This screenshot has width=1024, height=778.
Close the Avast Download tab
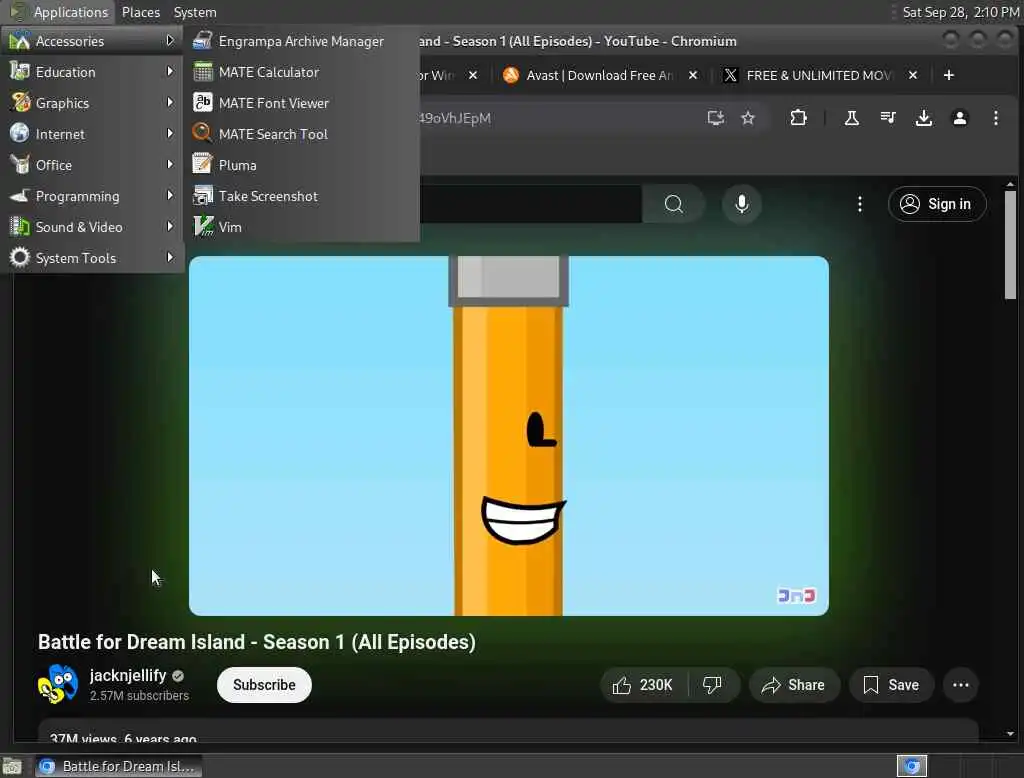[693, 75]
